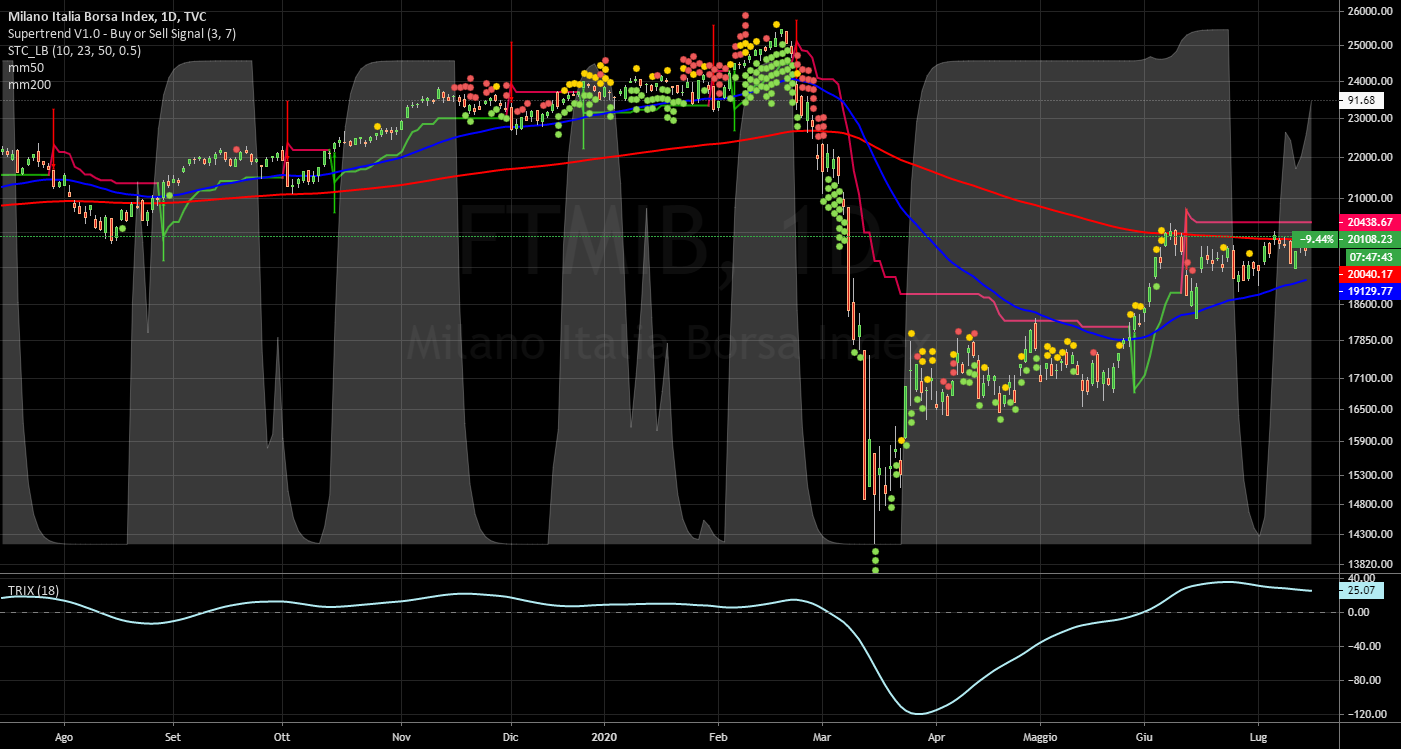Click the 21000.00 price axis label
The image size is (1401, 749).
pyautogui.click(x=1368, y=199)
